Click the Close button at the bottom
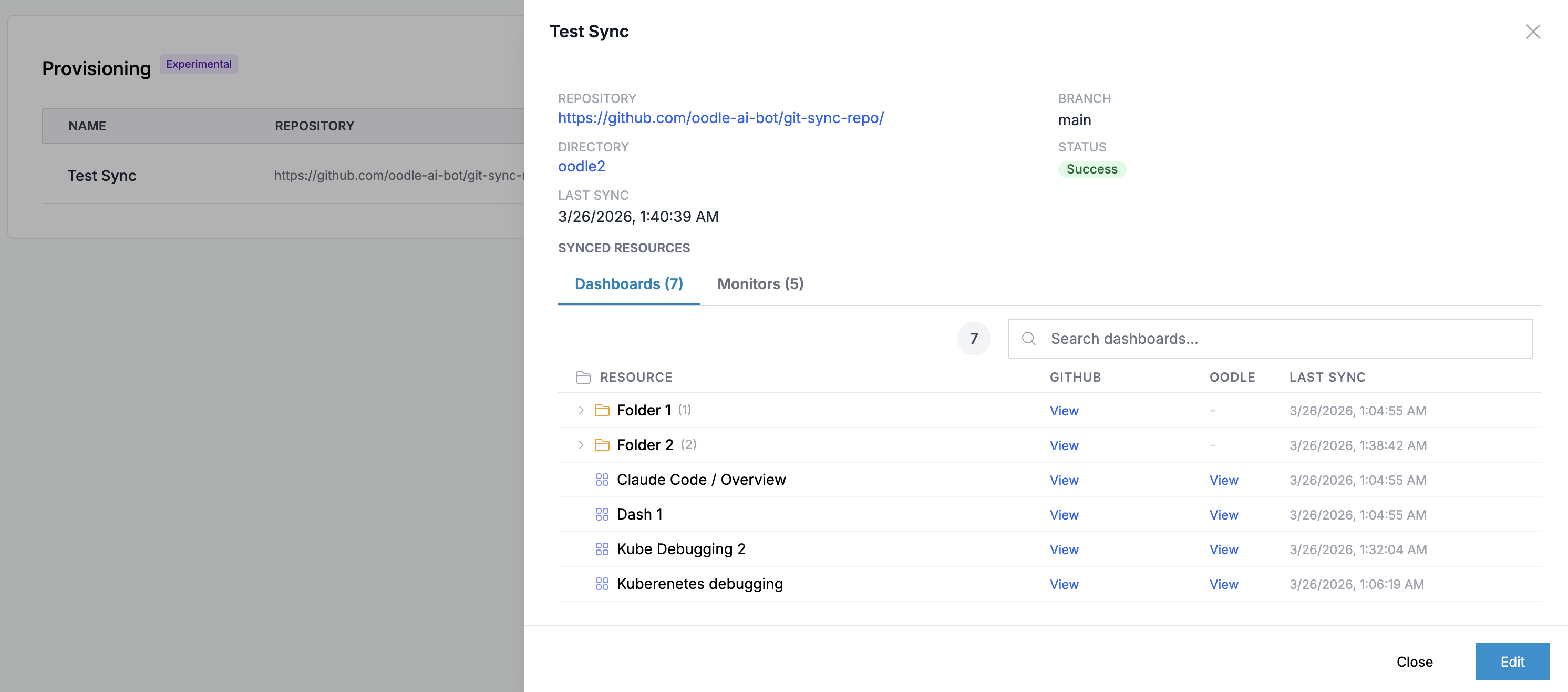Image resolution: width=1568 pixels, height=692 pixels. point(1414,662)
